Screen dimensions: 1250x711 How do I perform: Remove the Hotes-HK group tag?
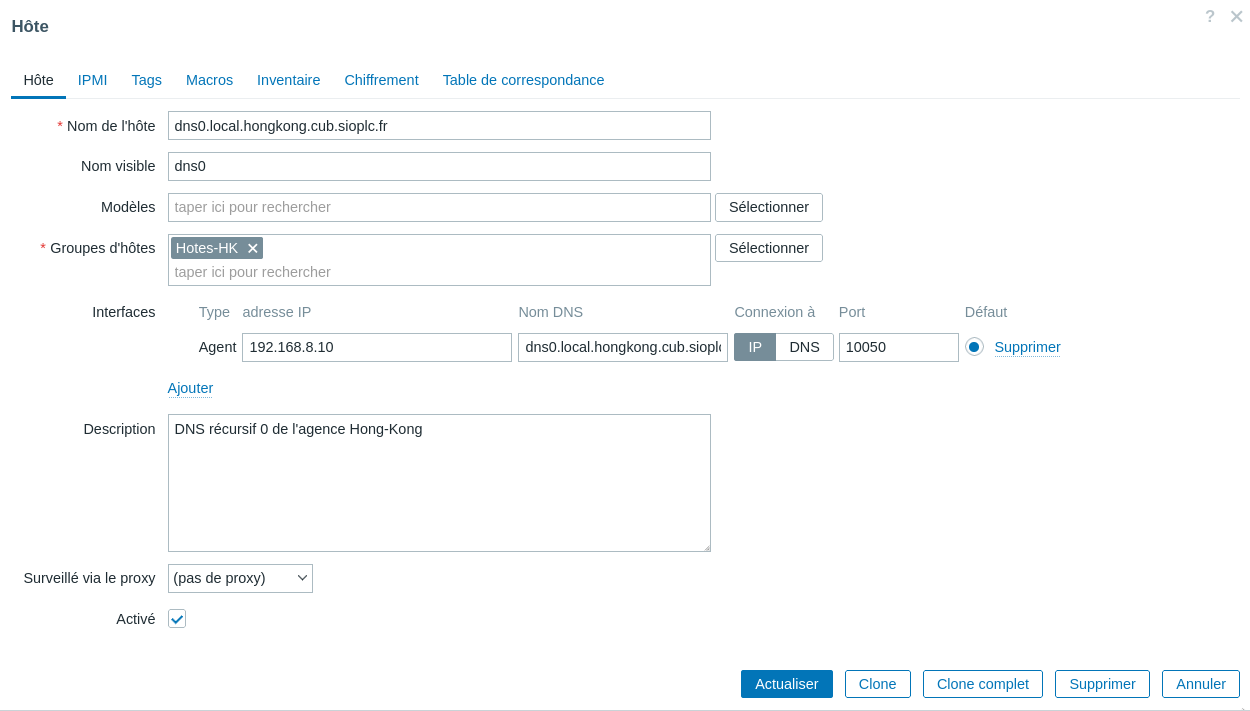click(x=253, y=248)
